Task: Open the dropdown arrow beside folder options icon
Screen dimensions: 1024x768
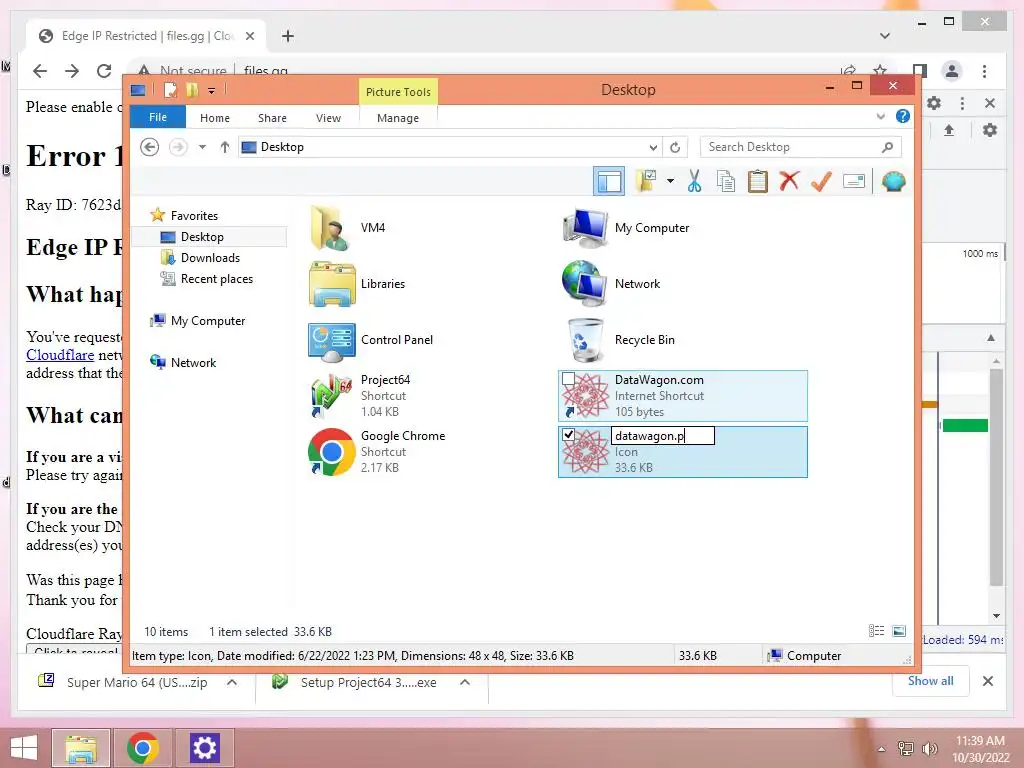Action: point(670,181)
